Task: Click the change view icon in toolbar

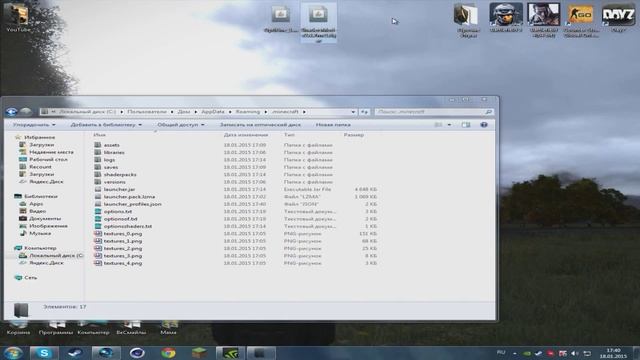Action: coord(438,125)
